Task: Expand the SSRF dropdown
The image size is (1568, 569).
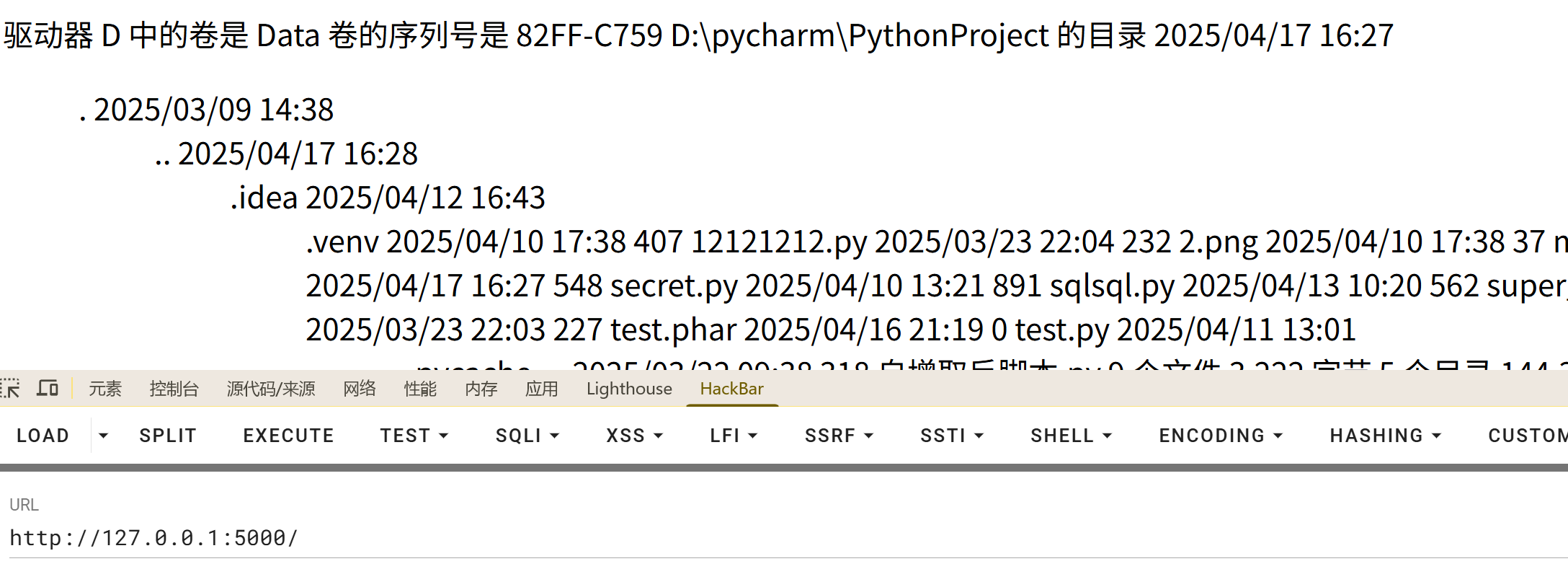Action: 839,436
